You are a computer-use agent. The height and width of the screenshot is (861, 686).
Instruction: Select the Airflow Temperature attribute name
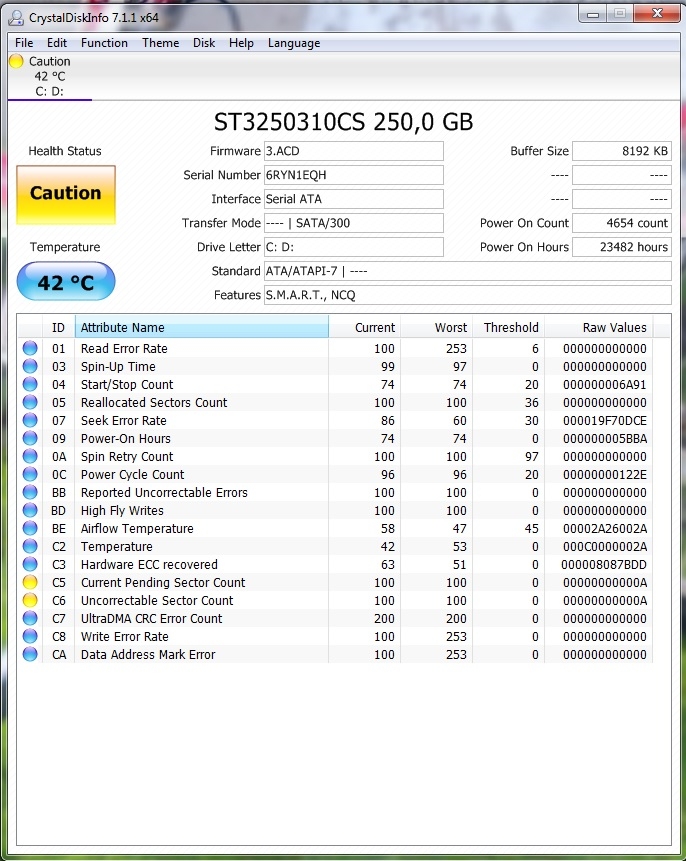(137, 529)
